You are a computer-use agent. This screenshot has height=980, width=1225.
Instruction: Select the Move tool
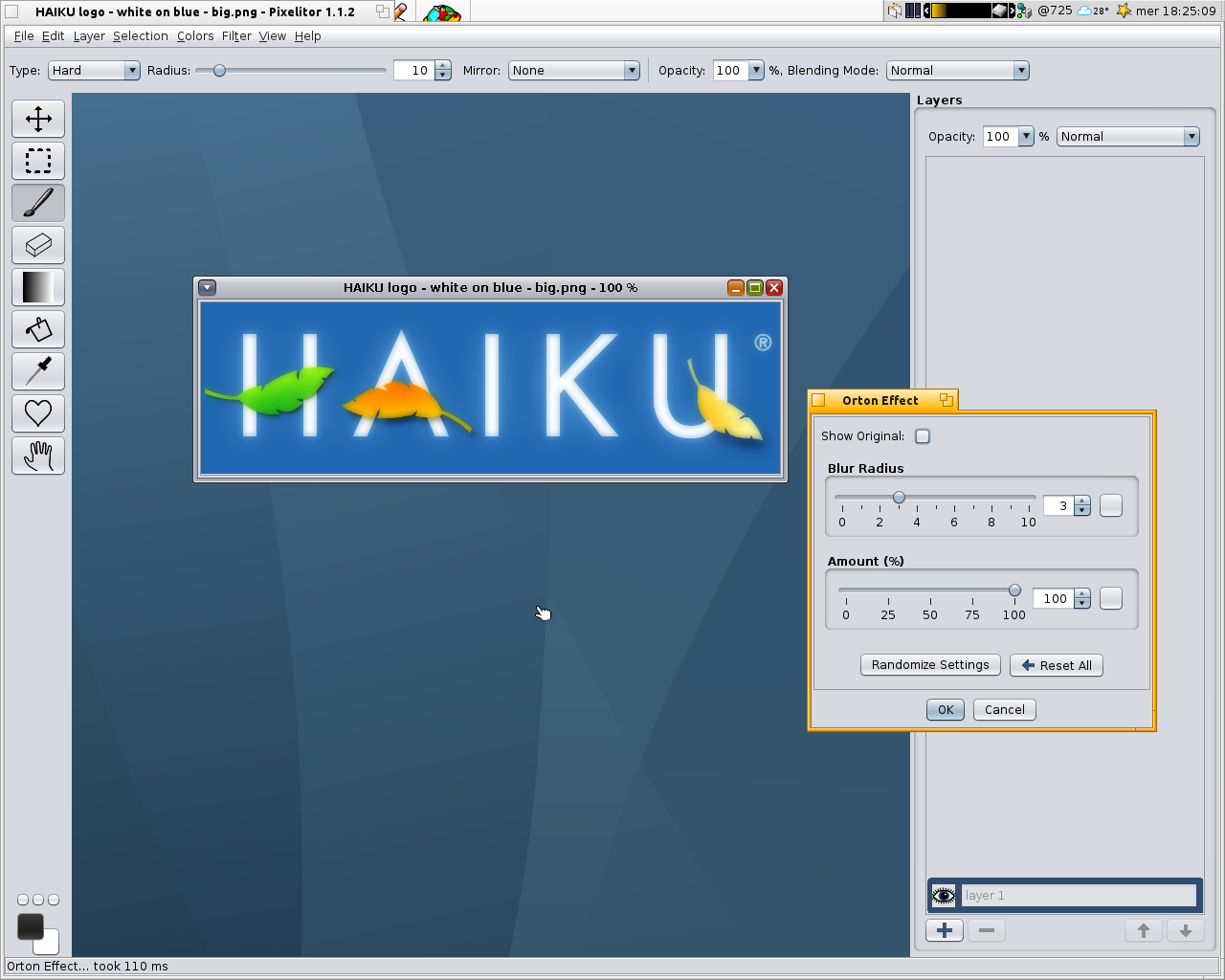38,119
